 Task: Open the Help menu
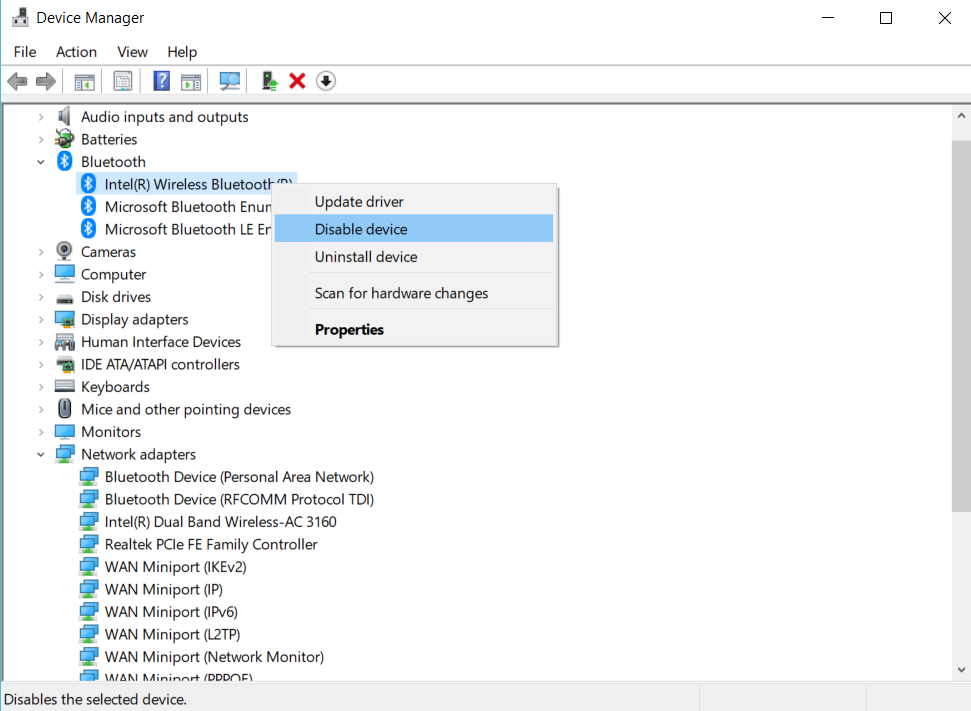click(x=182, y=52)
